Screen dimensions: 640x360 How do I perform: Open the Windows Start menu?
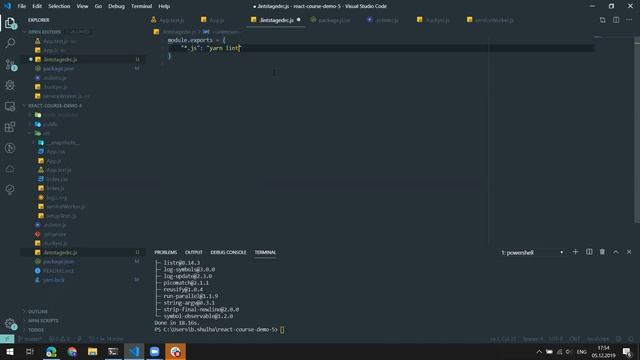pyautogui.click(x=9, y=351)
